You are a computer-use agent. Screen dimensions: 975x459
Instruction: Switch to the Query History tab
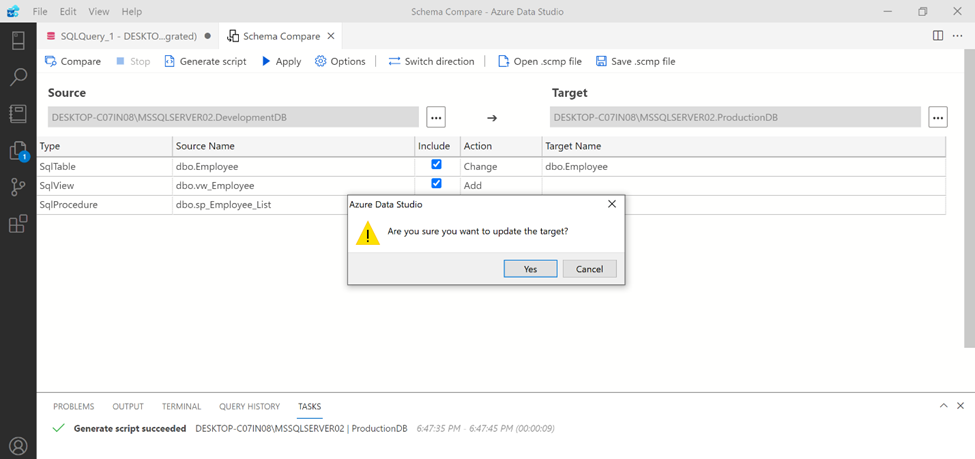249,407
